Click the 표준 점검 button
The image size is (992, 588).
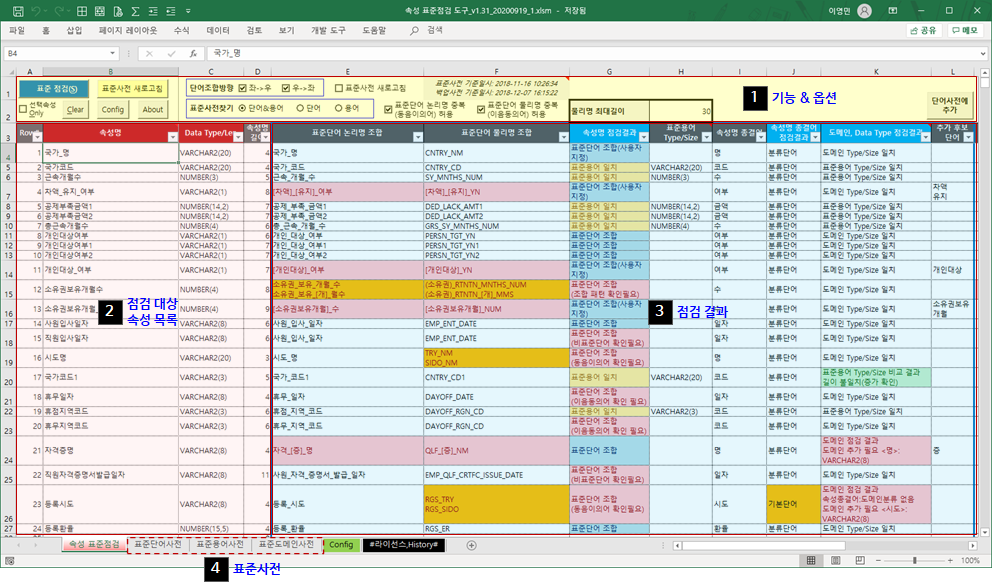(54, 89)
